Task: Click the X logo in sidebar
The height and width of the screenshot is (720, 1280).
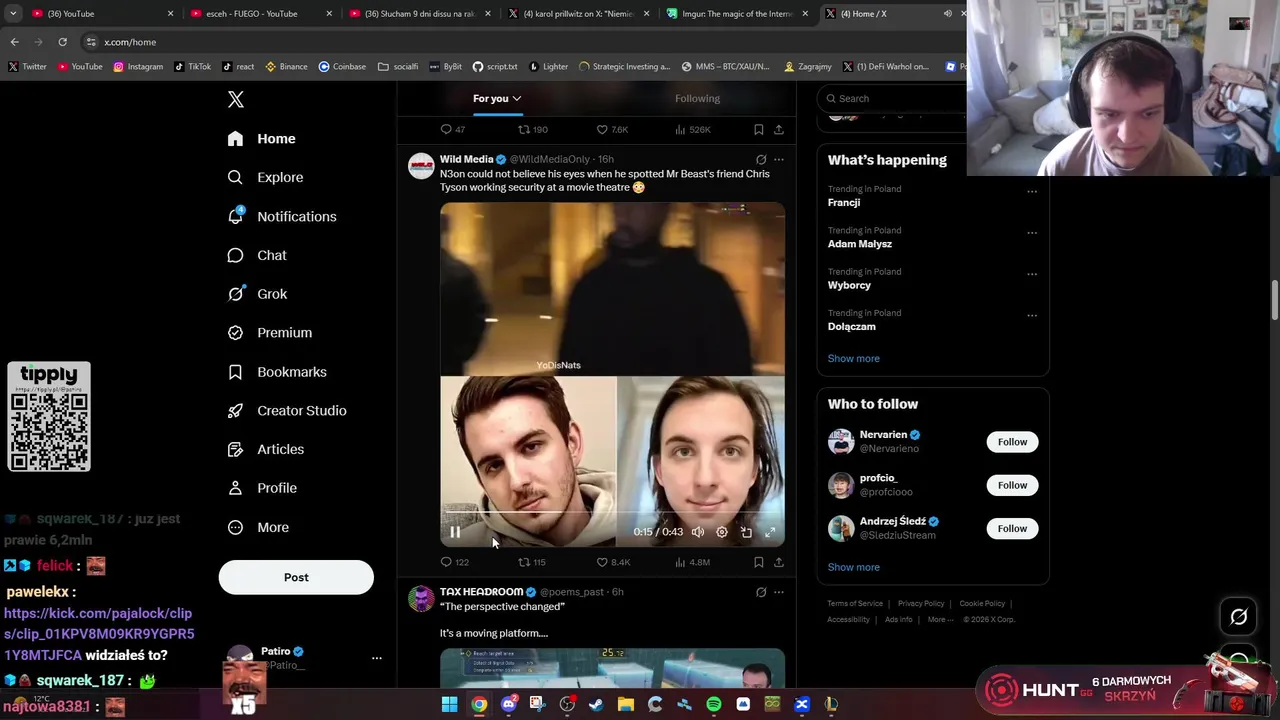Action: [236, 99]
